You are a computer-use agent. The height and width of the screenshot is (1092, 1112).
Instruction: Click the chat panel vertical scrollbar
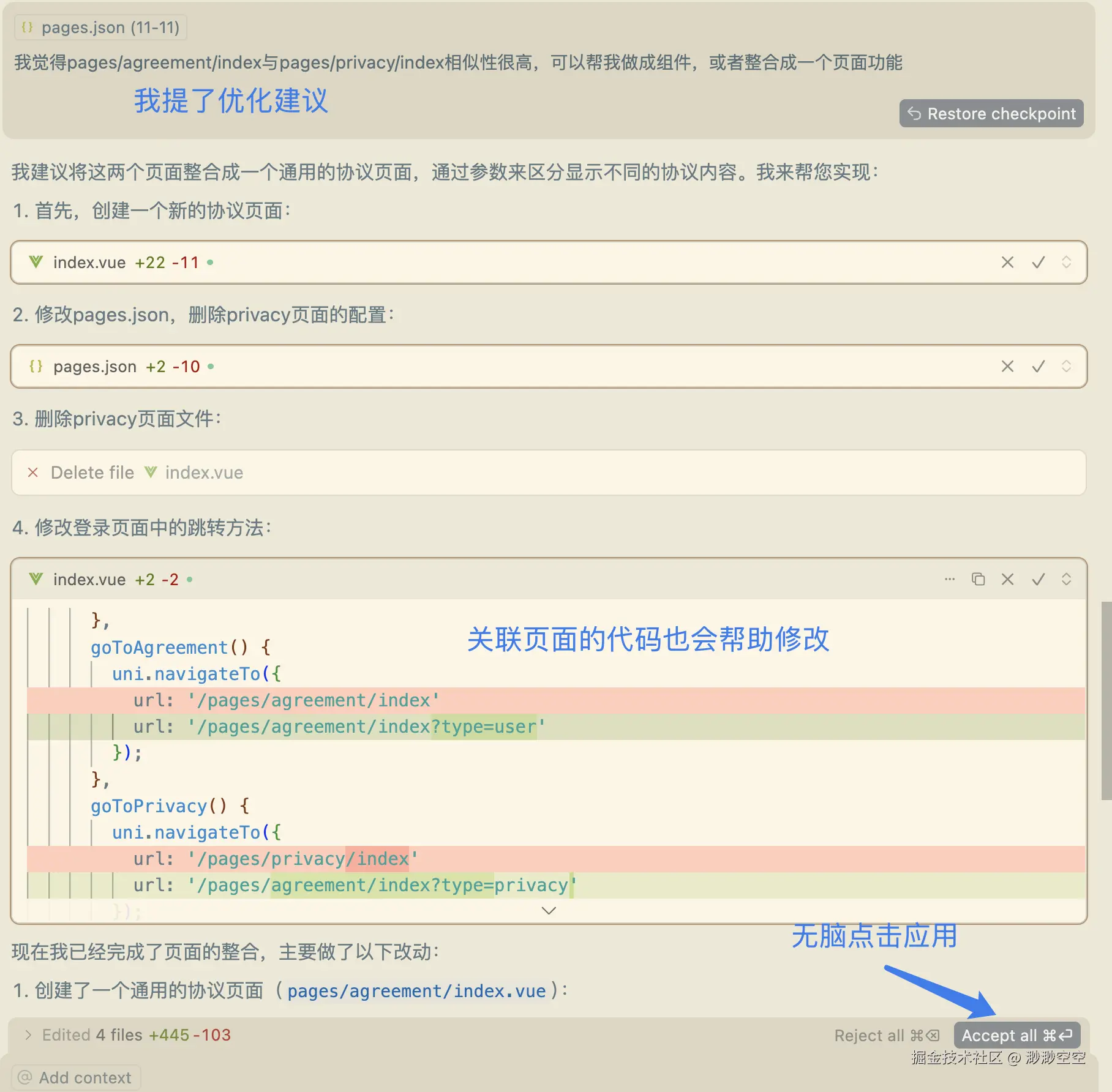(x=1106, y=701)
